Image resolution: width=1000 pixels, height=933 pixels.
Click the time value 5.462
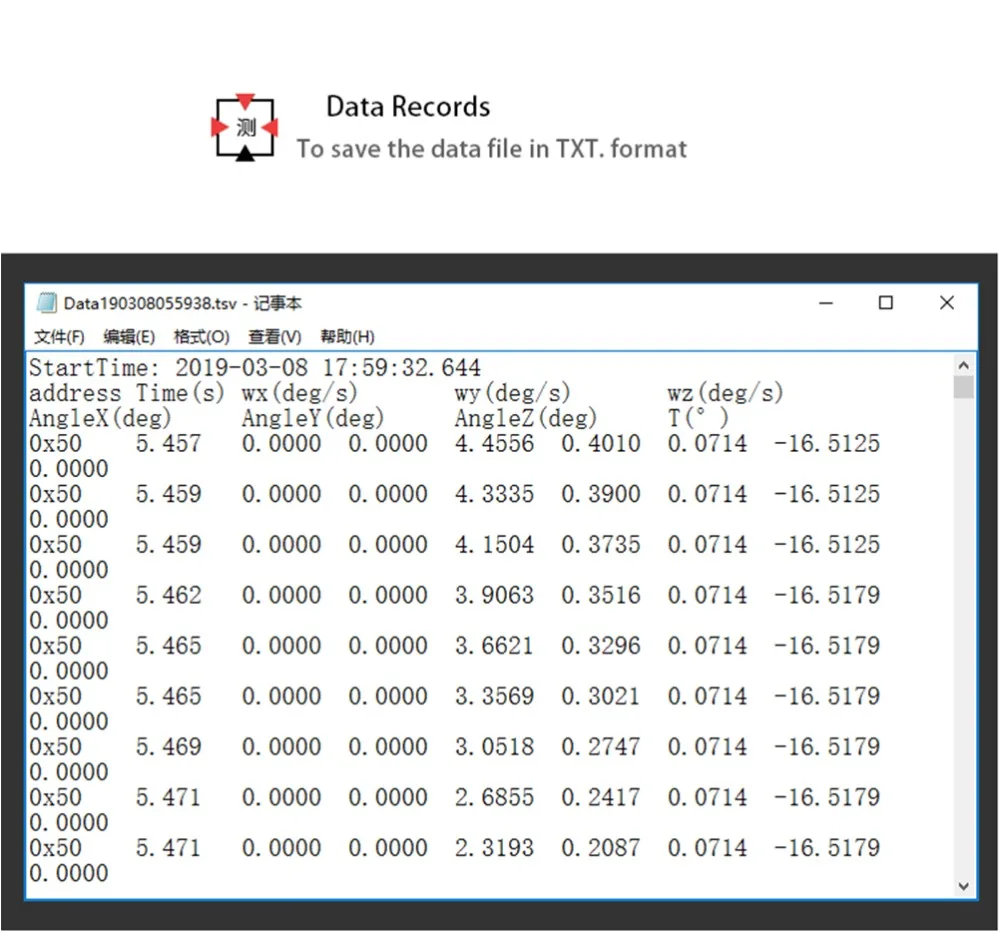point(168,595)
